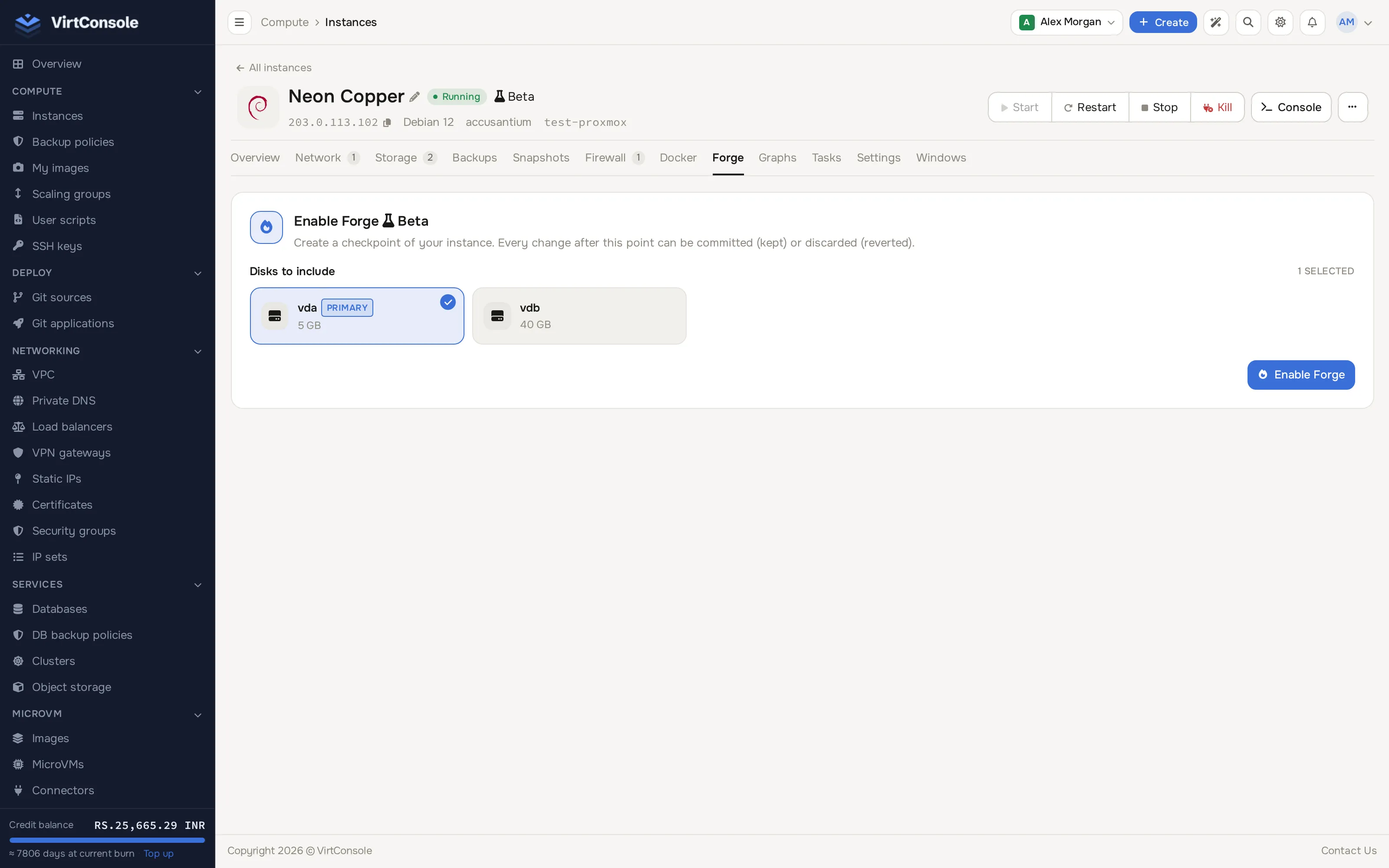The height and width of the screenshot is (868, 1389).
Task: Switch to the Storage tab
Action: click(x=405, y=157)
